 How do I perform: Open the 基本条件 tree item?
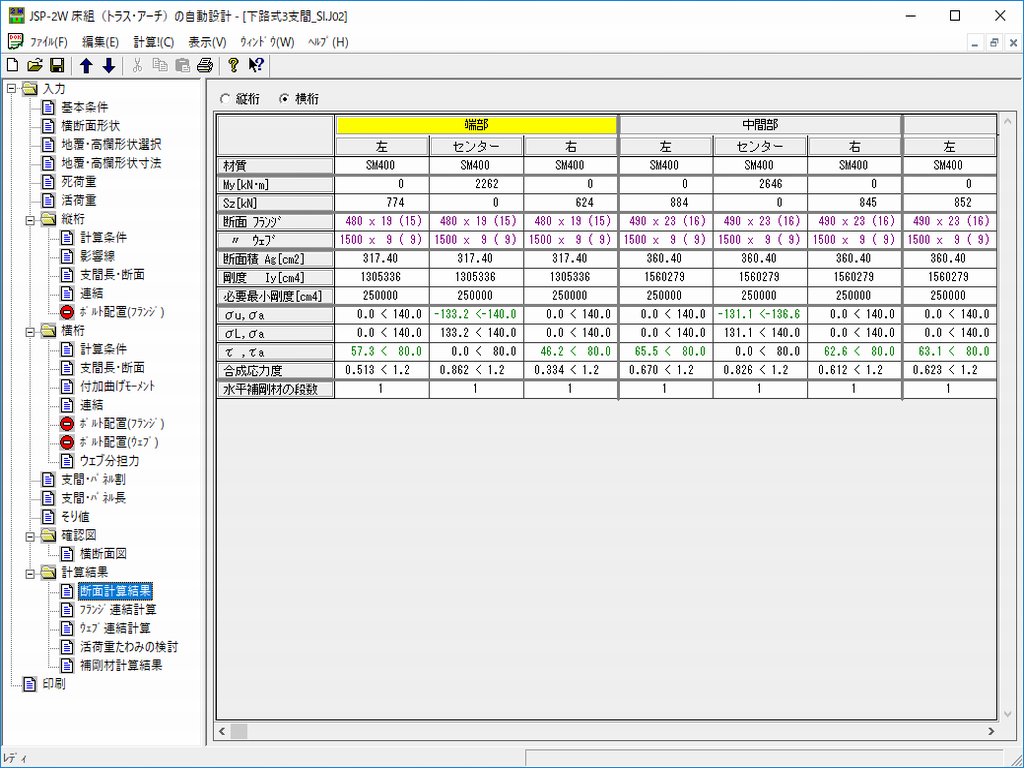point(85,107)
